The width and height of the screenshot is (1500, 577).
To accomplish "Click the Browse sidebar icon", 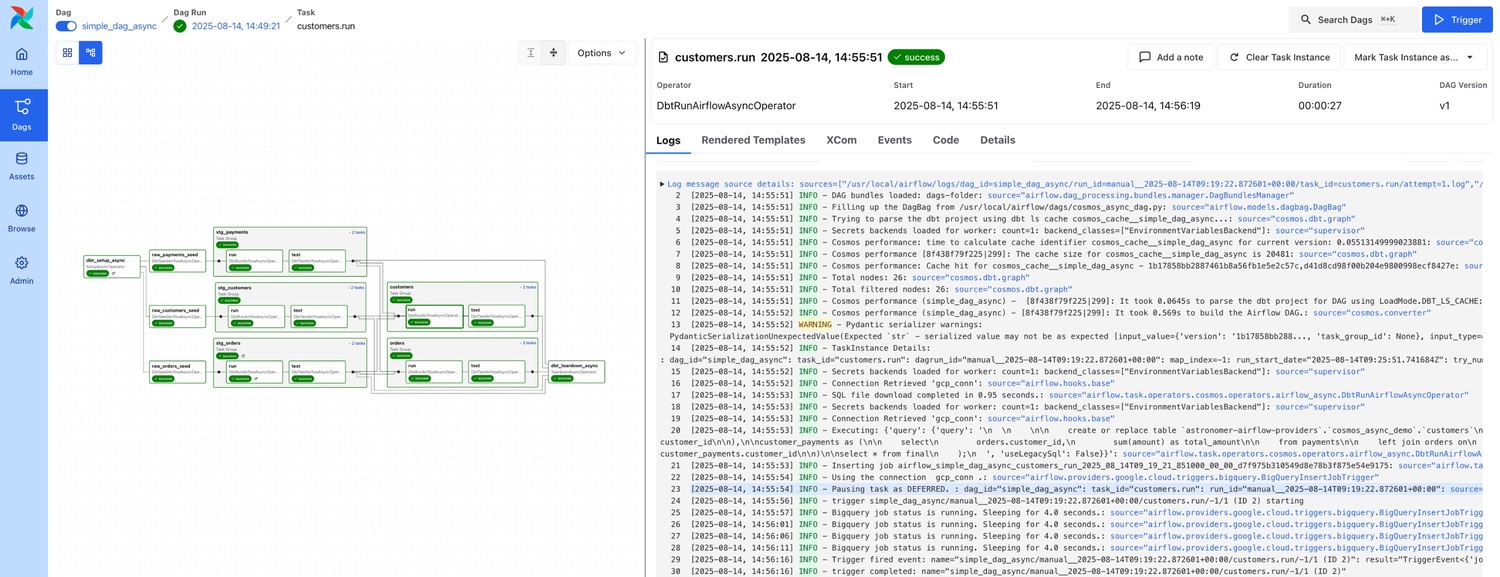I will click(x=22, y=211).
